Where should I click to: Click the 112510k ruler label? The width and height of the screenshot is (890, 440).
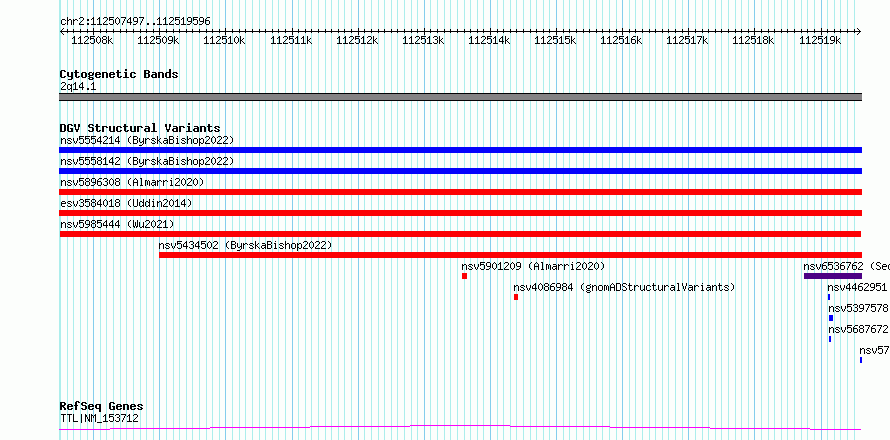coord(224,40)
